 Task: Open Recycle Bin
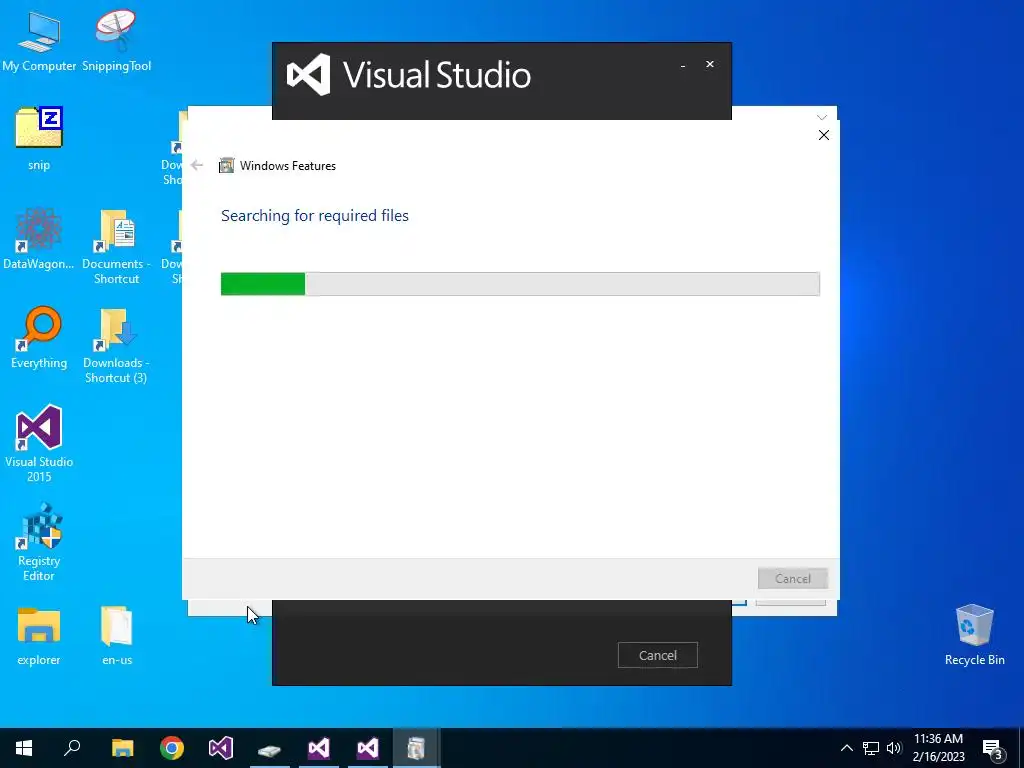pyautogui.click(x=974, y=635)
